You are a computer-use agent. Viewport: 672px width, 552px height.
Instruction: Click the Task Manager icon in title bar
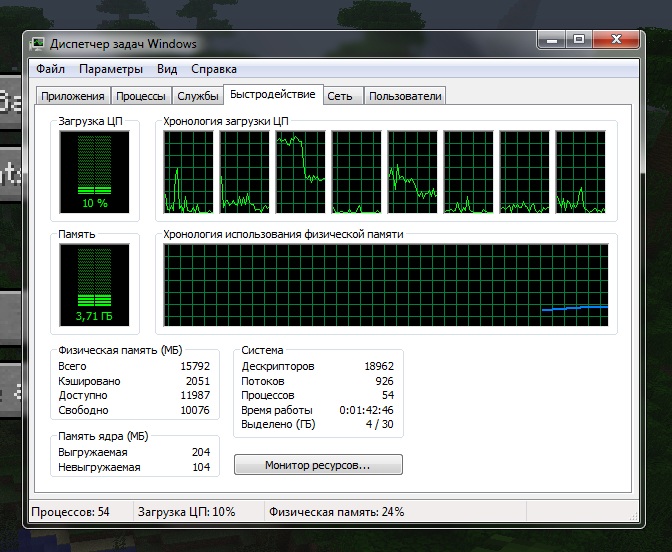(38, 44)
